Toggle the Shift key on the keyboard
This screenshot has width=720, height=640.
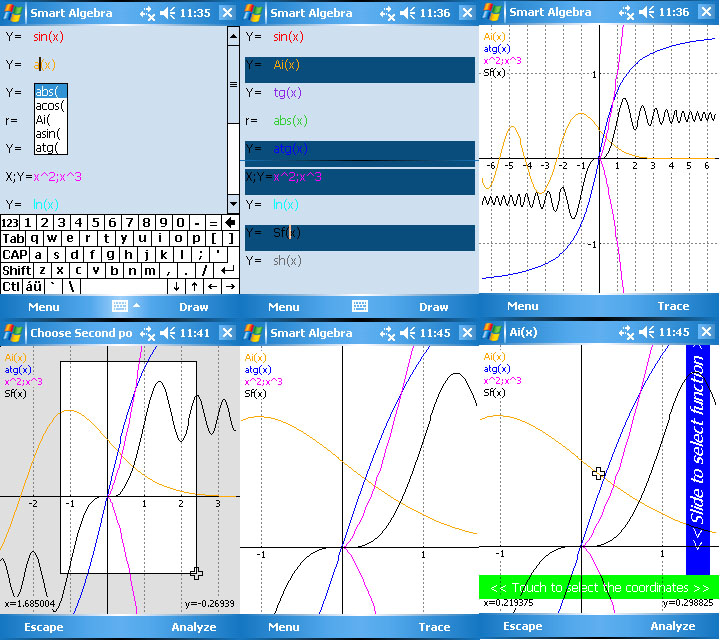[17, 270]
